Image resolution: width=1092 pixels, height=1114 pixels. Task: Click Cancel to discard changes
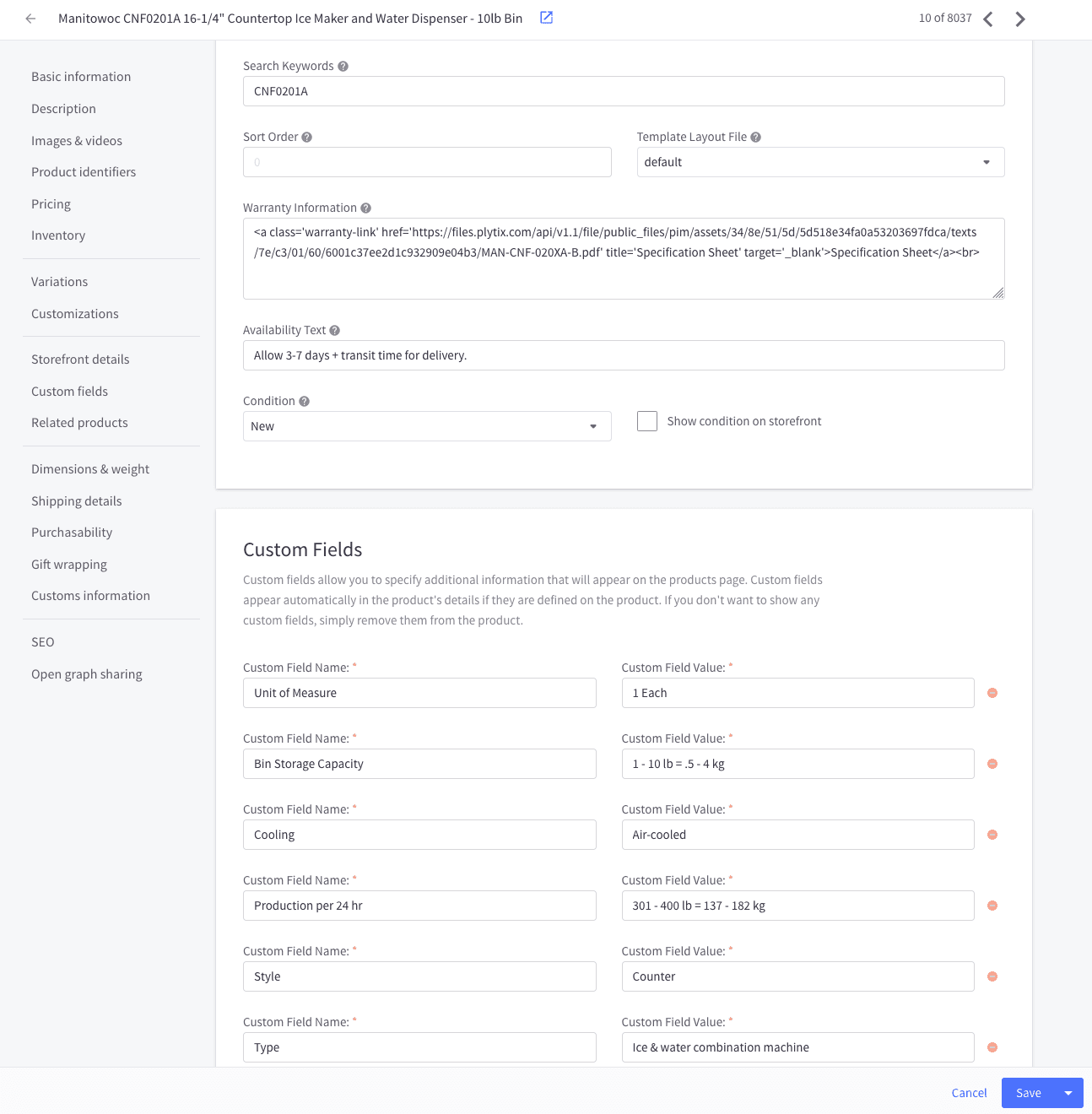[968, 1092]
